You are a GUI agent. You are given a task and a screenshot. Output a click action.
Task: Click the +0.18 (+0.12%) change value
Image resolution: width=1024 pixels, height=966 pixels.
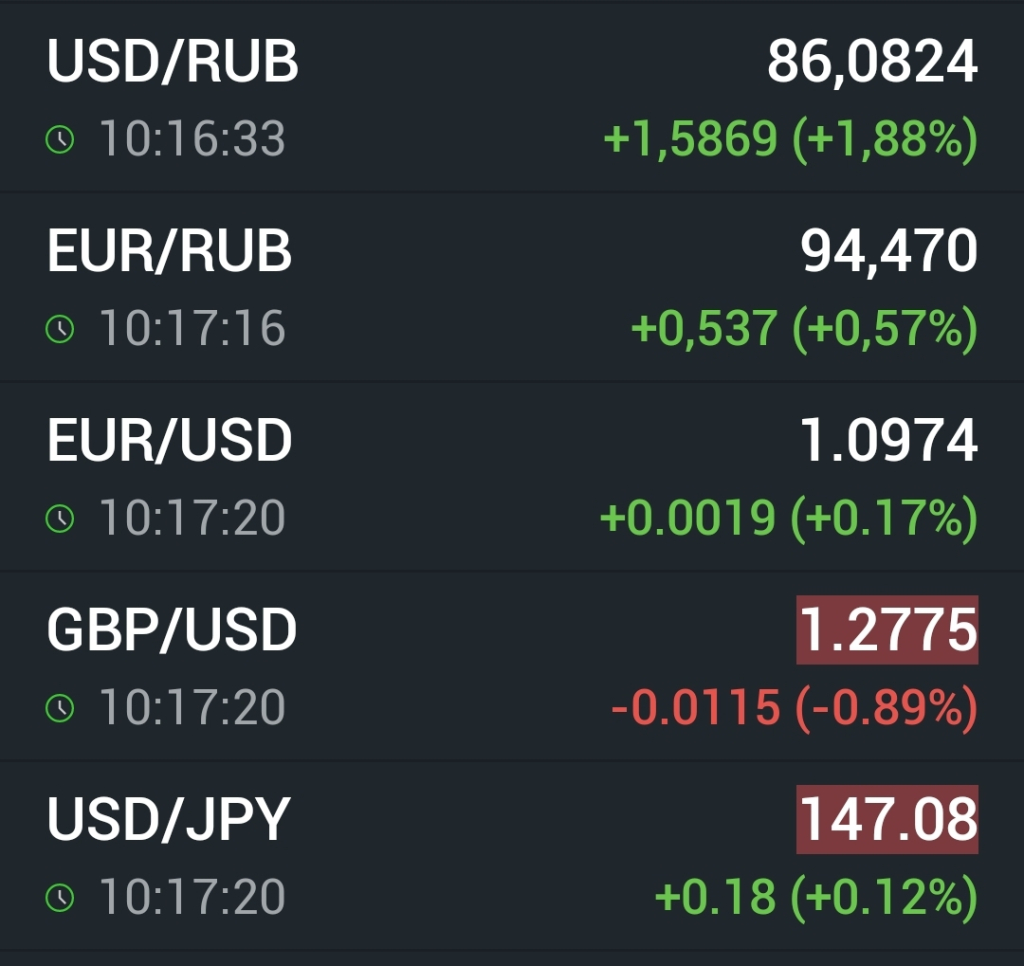click(816, 897)
